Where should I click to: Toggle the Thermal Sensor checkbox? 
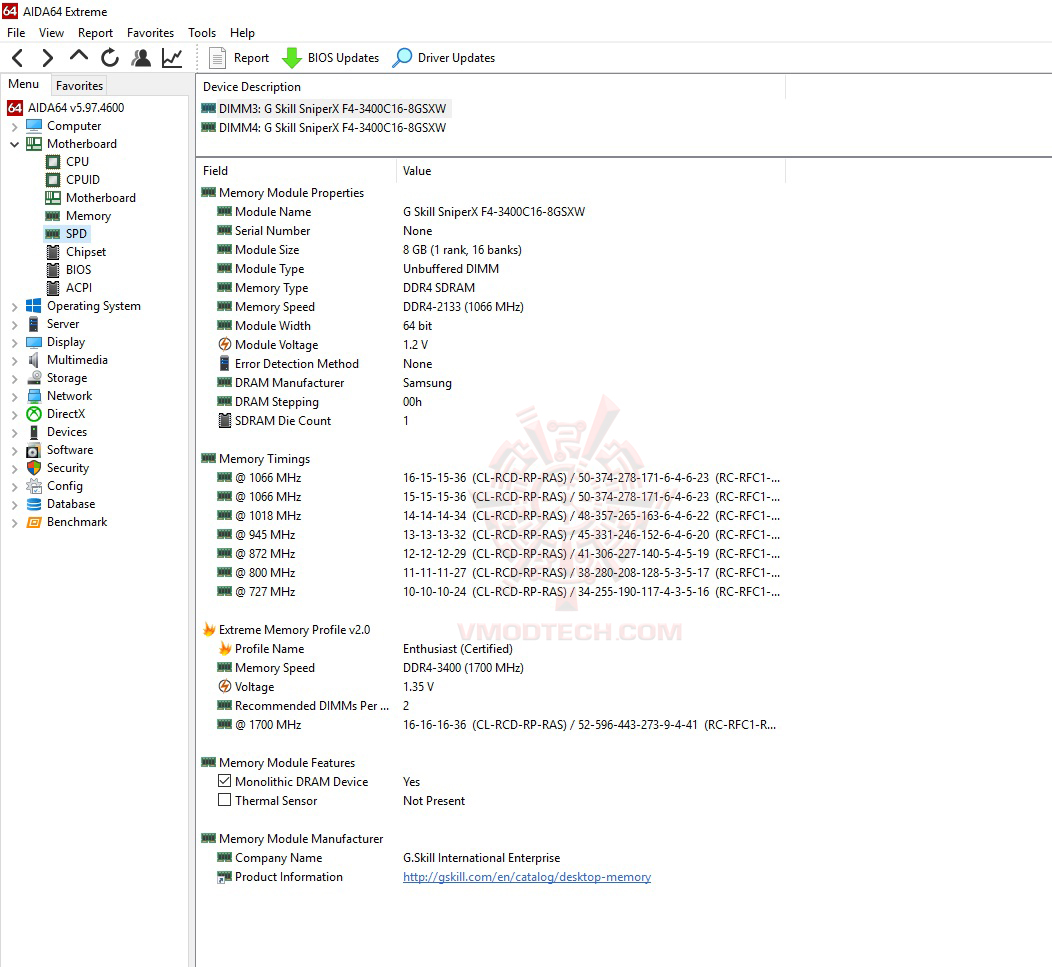point(225,800)
